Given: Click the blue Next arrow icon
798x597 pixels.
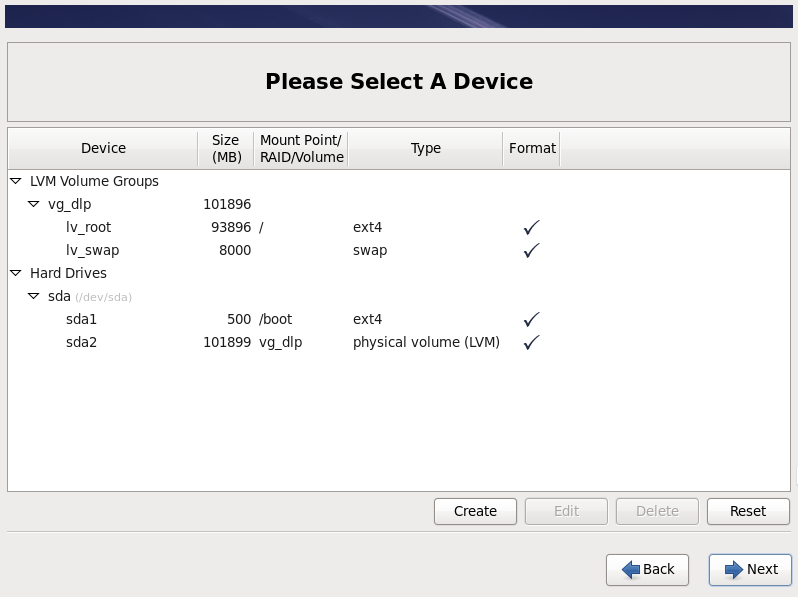Looking at the screenshot, I should coord(734,570).
